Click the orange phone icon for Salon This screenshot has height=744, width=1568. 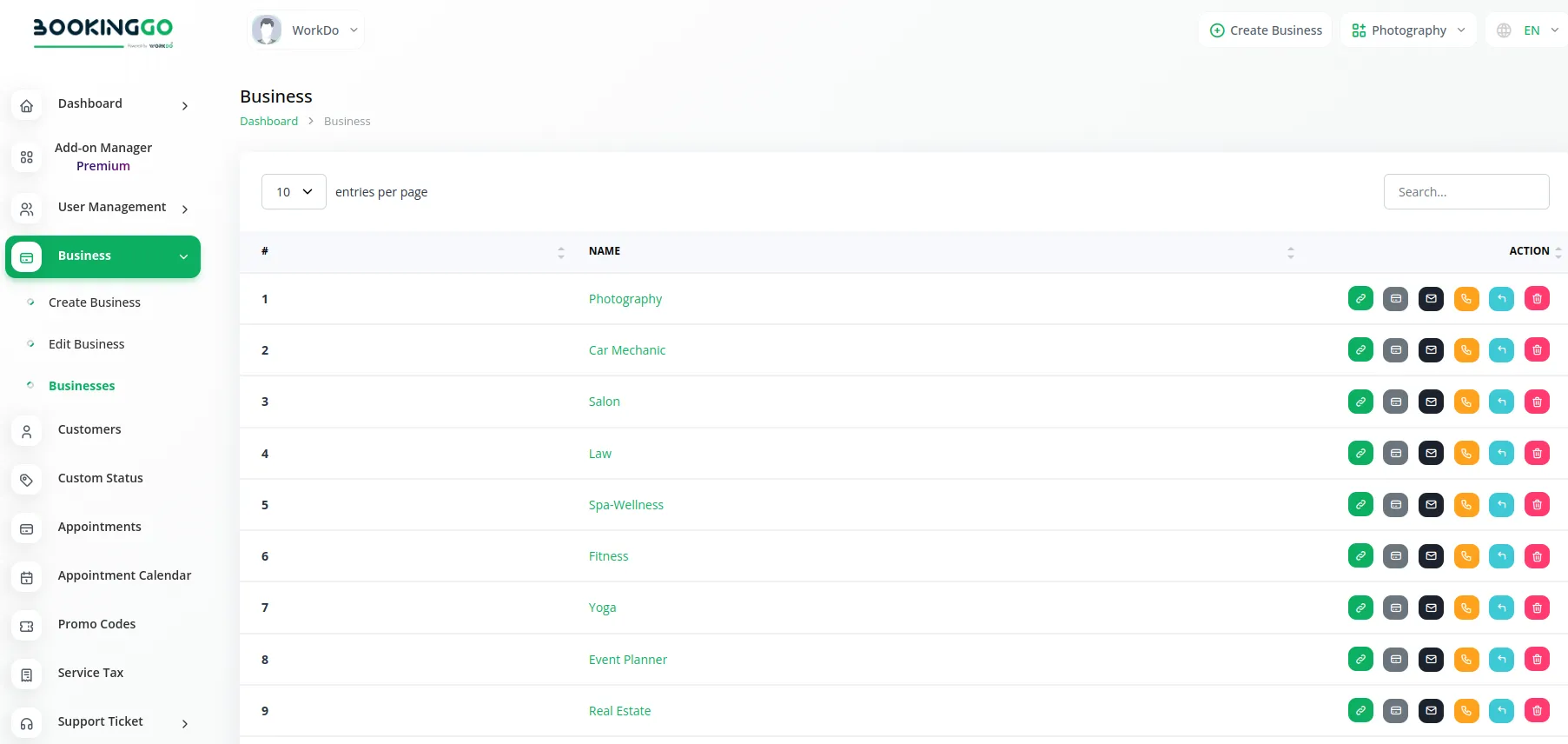pyautogui.click(x=1466, y=402)
